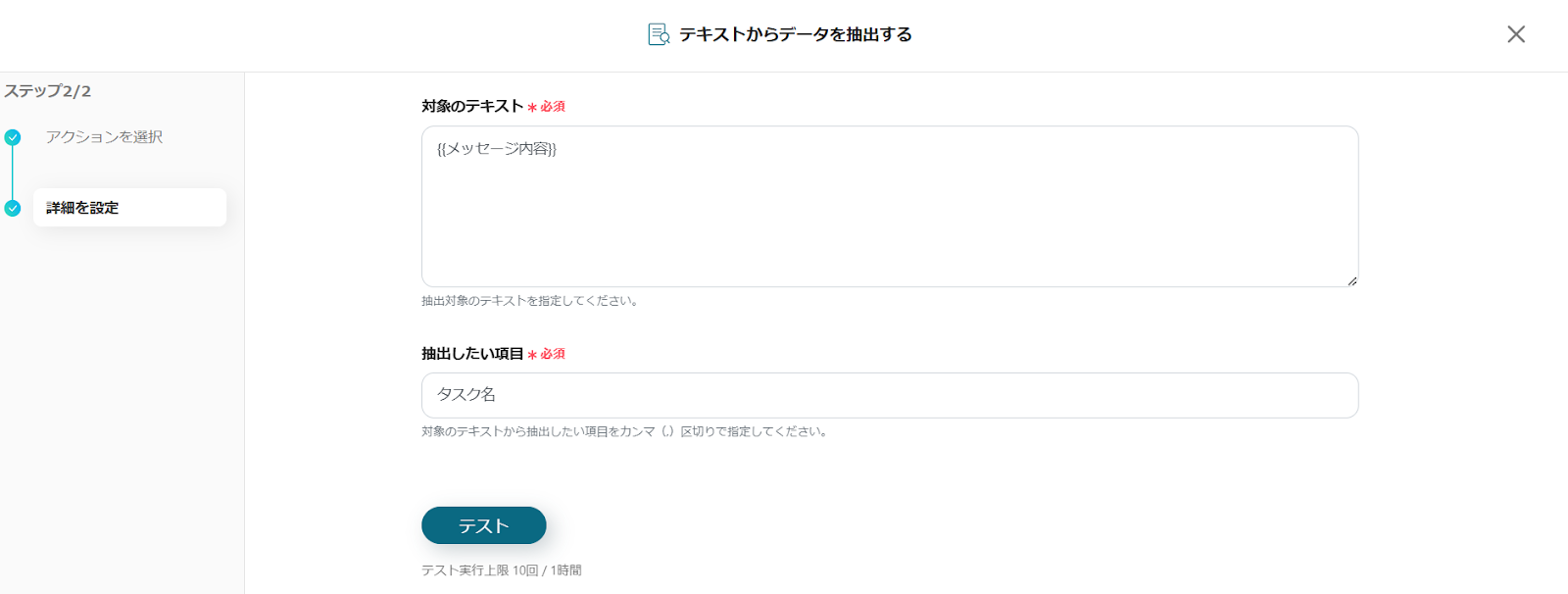Viewport: 1568px width, 594px height.
Task: Click the checkmark icon beside 詳細を設定
Action: click(13, 208)
